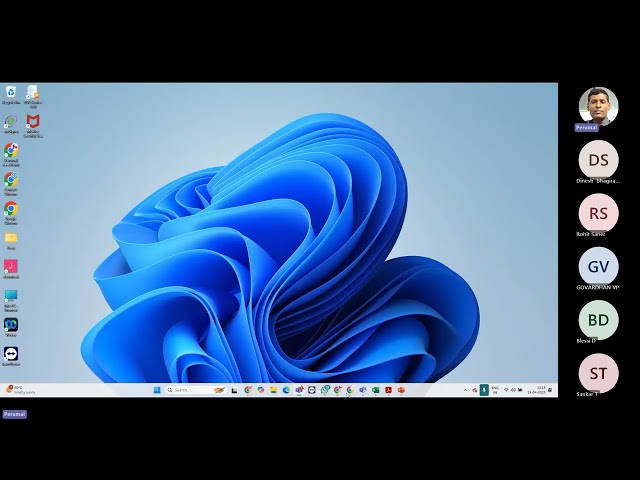Open the TeamViewer desktop shortcut
The height and width of the screenshot is (480, 640).
click(x=11, y=356)
